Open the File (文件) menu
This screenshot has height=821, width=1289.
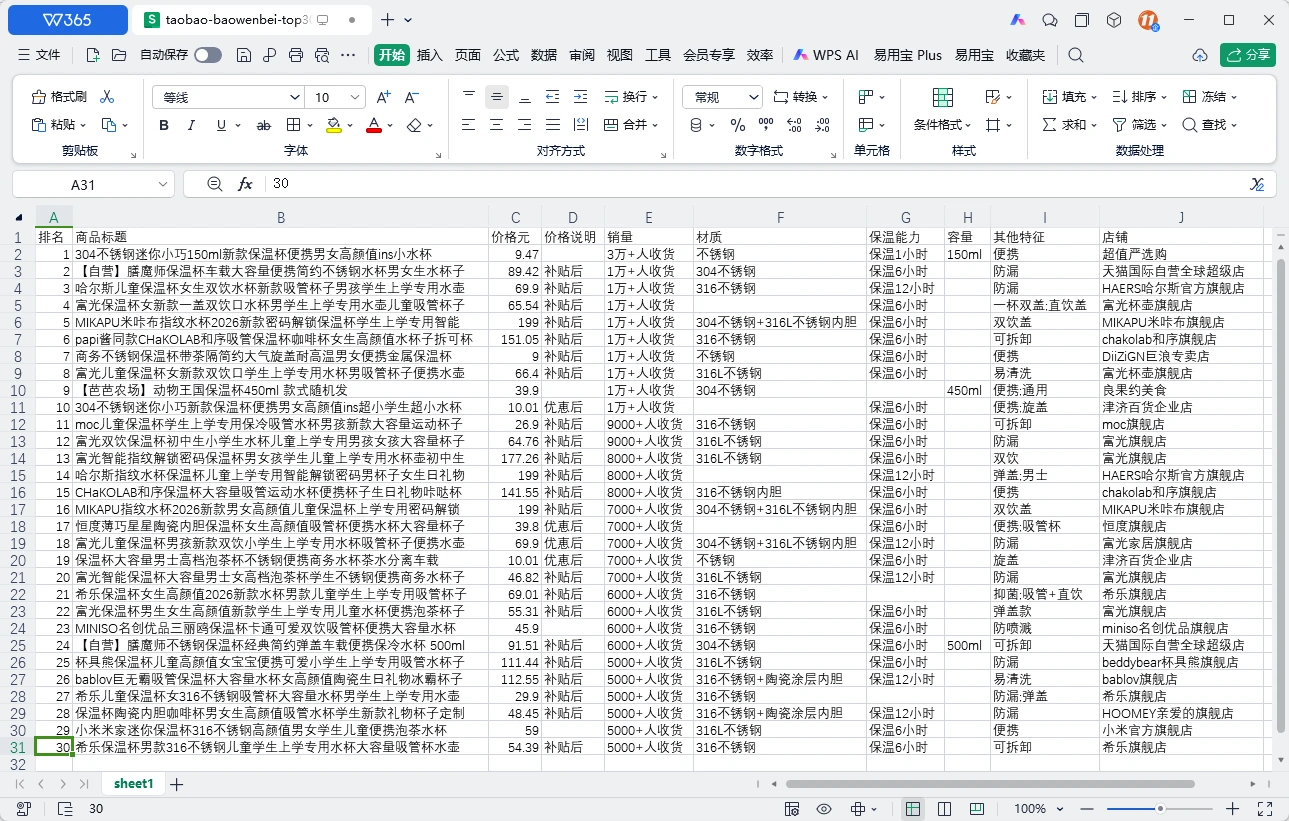point(40,55)
